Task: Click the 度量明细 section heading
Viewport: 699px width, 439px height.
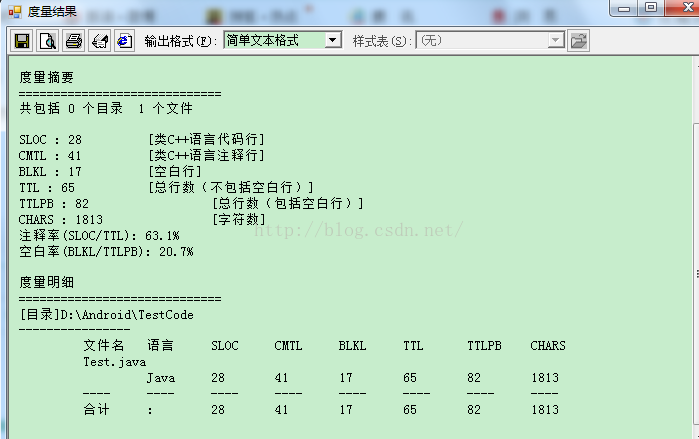Action: [46, 282]
